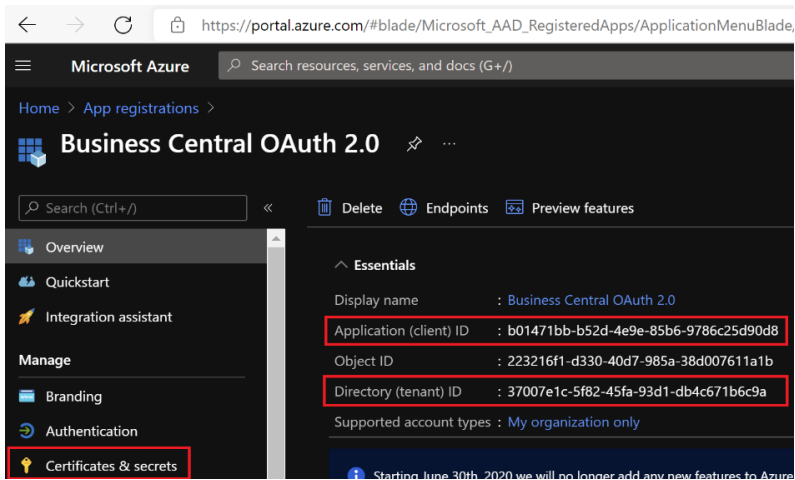Image resolution: width=795 pixels, height=480 pixels.
Task: Open the Azure hamburger portal menu
Action: pos(23,66)
